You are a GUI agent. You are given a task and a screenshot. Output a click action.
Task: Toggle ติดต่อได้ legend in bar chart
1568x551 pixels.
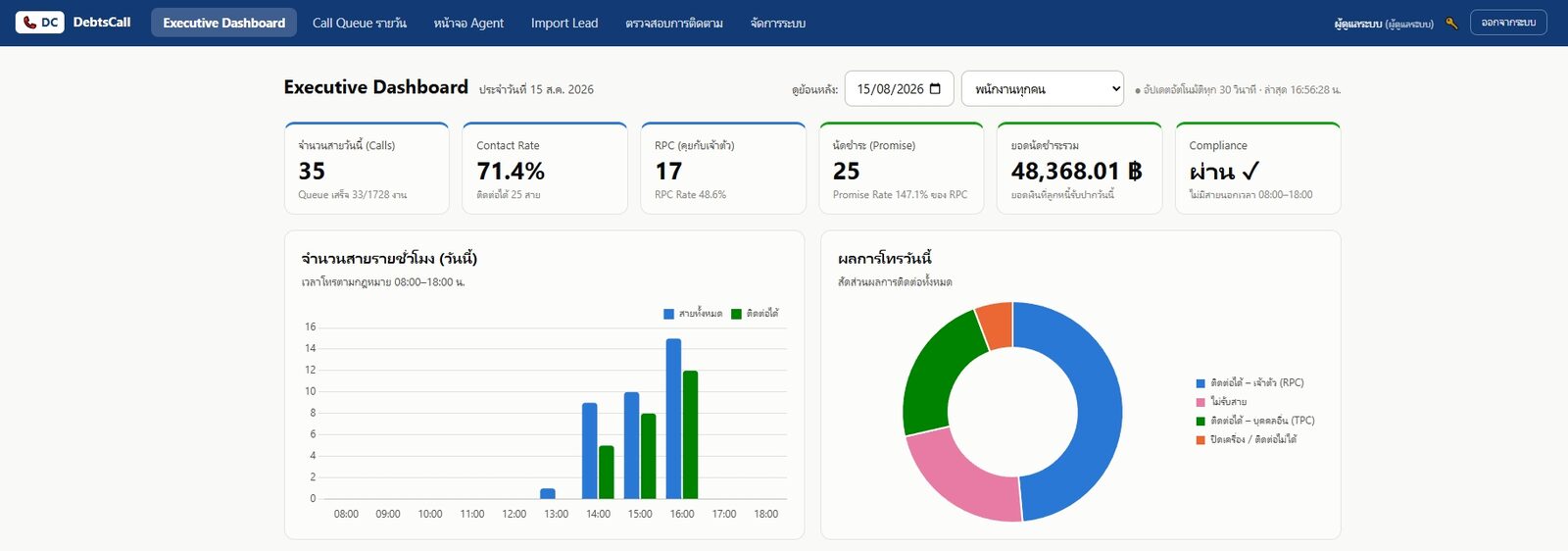coord(755,314)
